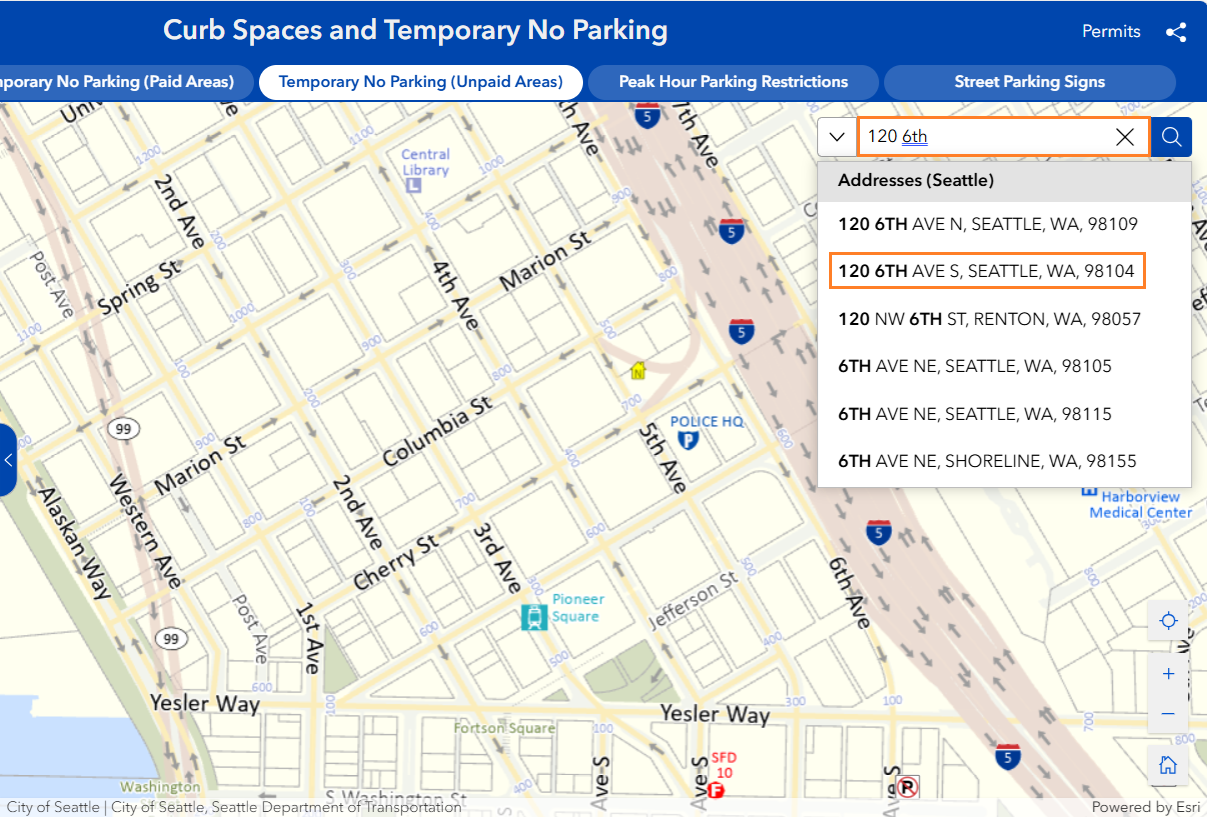This screenshot has width=1207, height=817.
Task: Click the Police HQ parking icon
Action: click(x=688, y=440)
